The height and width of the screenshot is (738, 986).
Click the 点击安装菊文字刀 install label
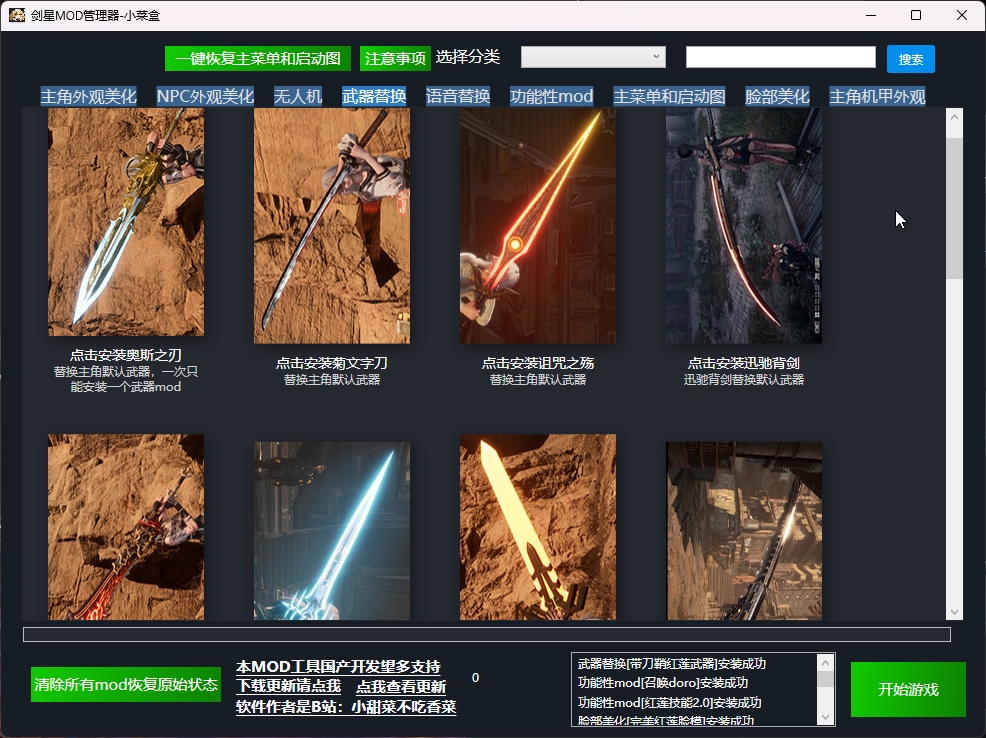pos(332,363)
